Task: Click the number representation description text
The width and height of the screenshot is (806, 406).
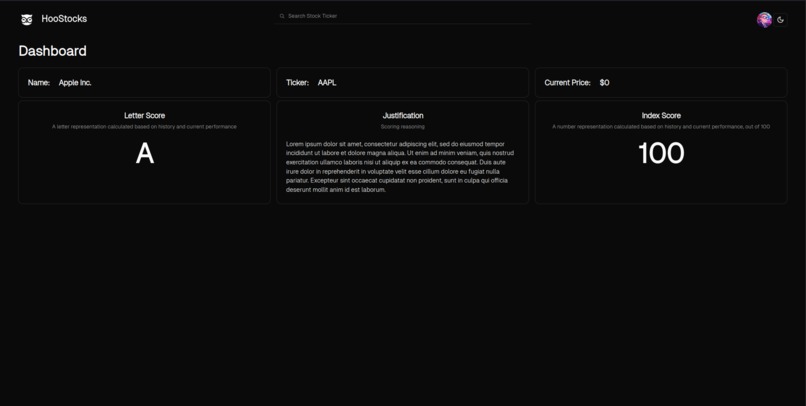Action: click(x=661, y=127)
